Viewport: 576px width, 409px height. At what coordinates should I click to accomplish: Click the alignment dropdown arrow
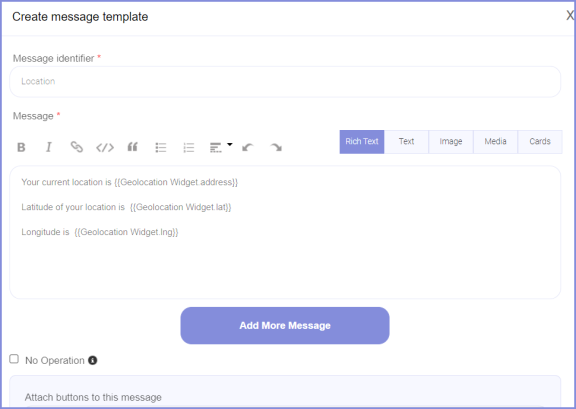[230, 144]
